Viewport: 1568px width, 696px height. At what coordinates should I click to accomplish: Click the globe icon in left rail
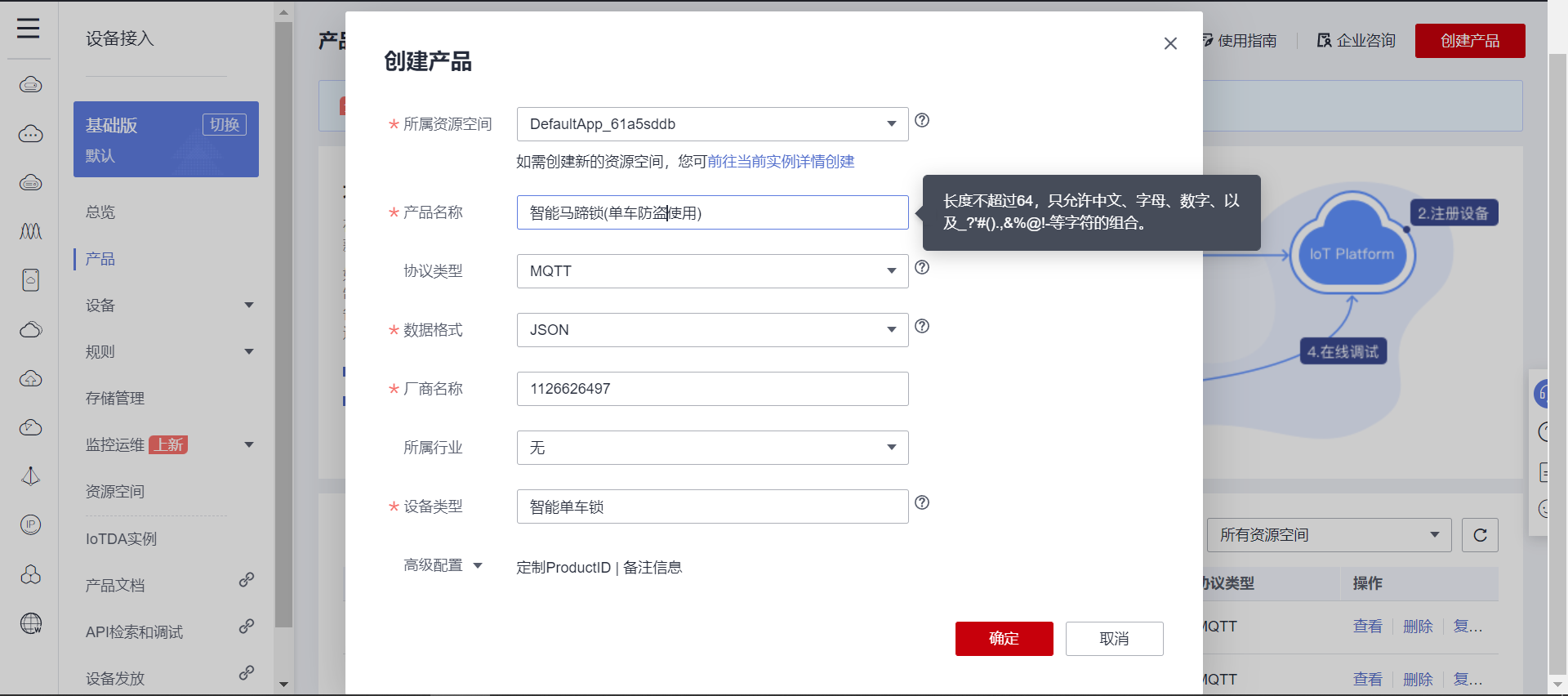[x=31, y=623]
